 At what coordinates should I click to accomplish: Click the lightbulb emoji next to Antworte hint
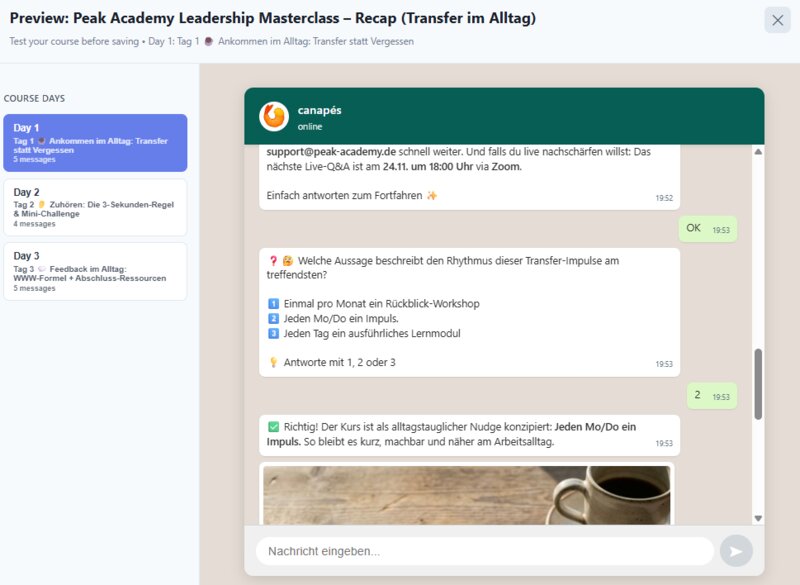tap(273, 362)
